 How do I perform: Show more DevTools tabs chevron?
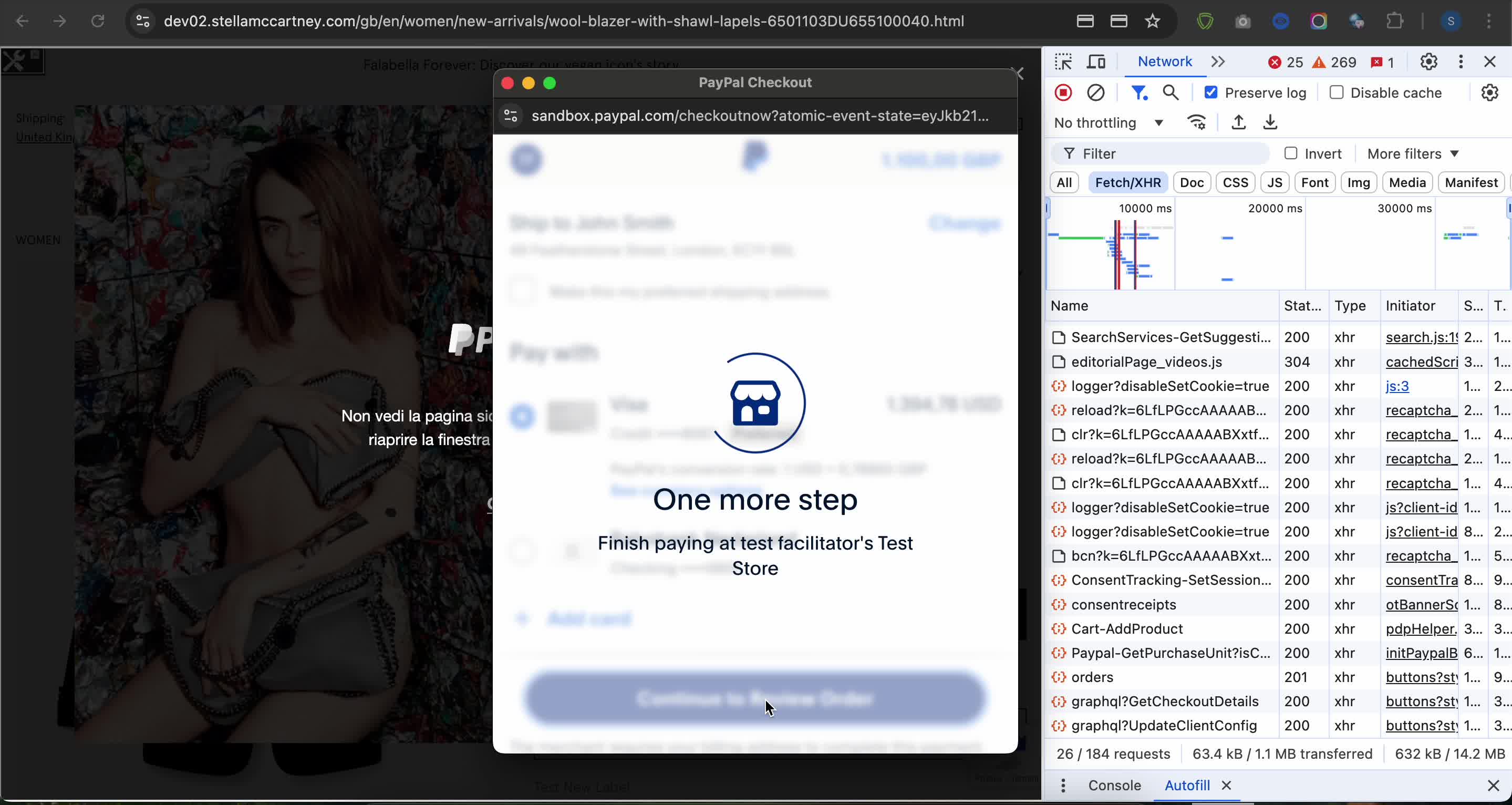(x=1218, y=61)
